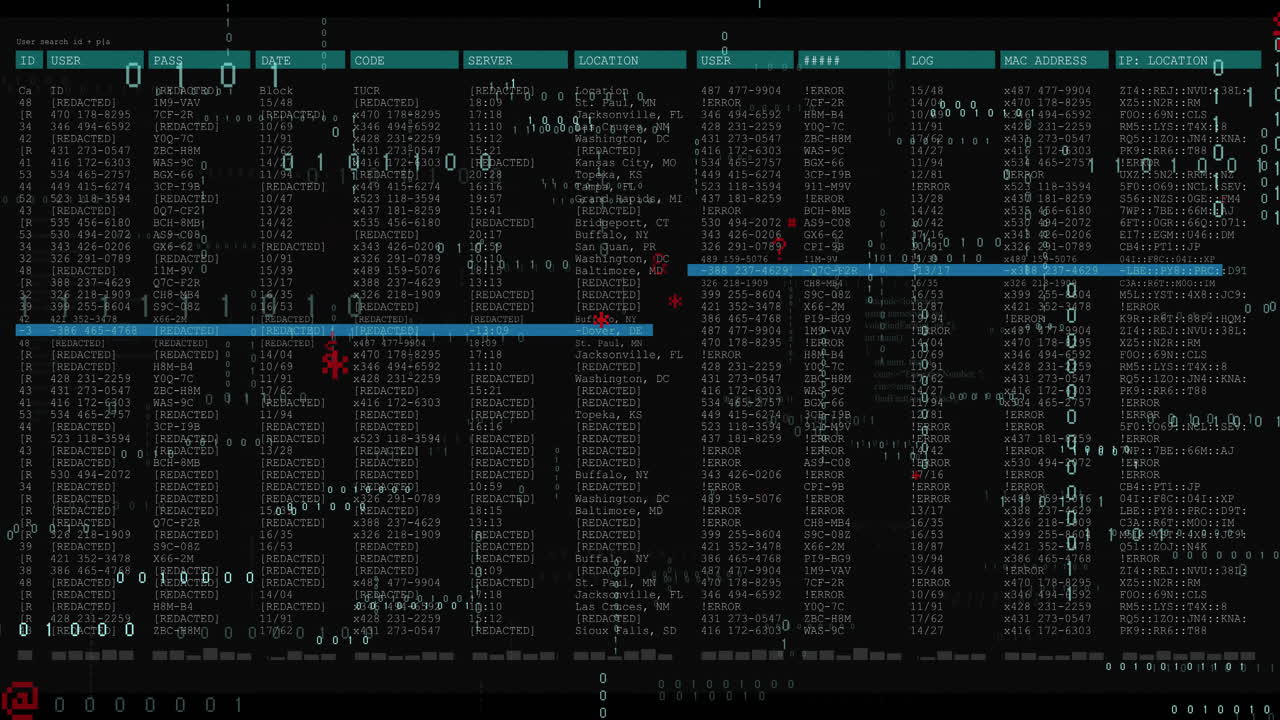Screen dimensions: 1280x720
Task: Open the SERVER column sort dropdown
Action: (515, 60)
